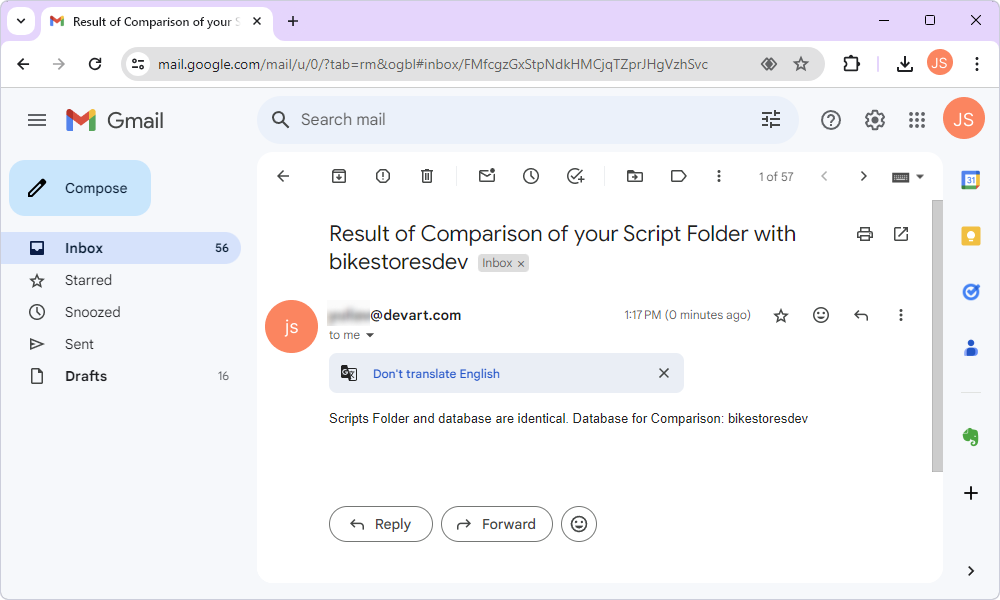Add email to Tasks
This screenshot has width=1000, height=600.
tap(575, 176)
